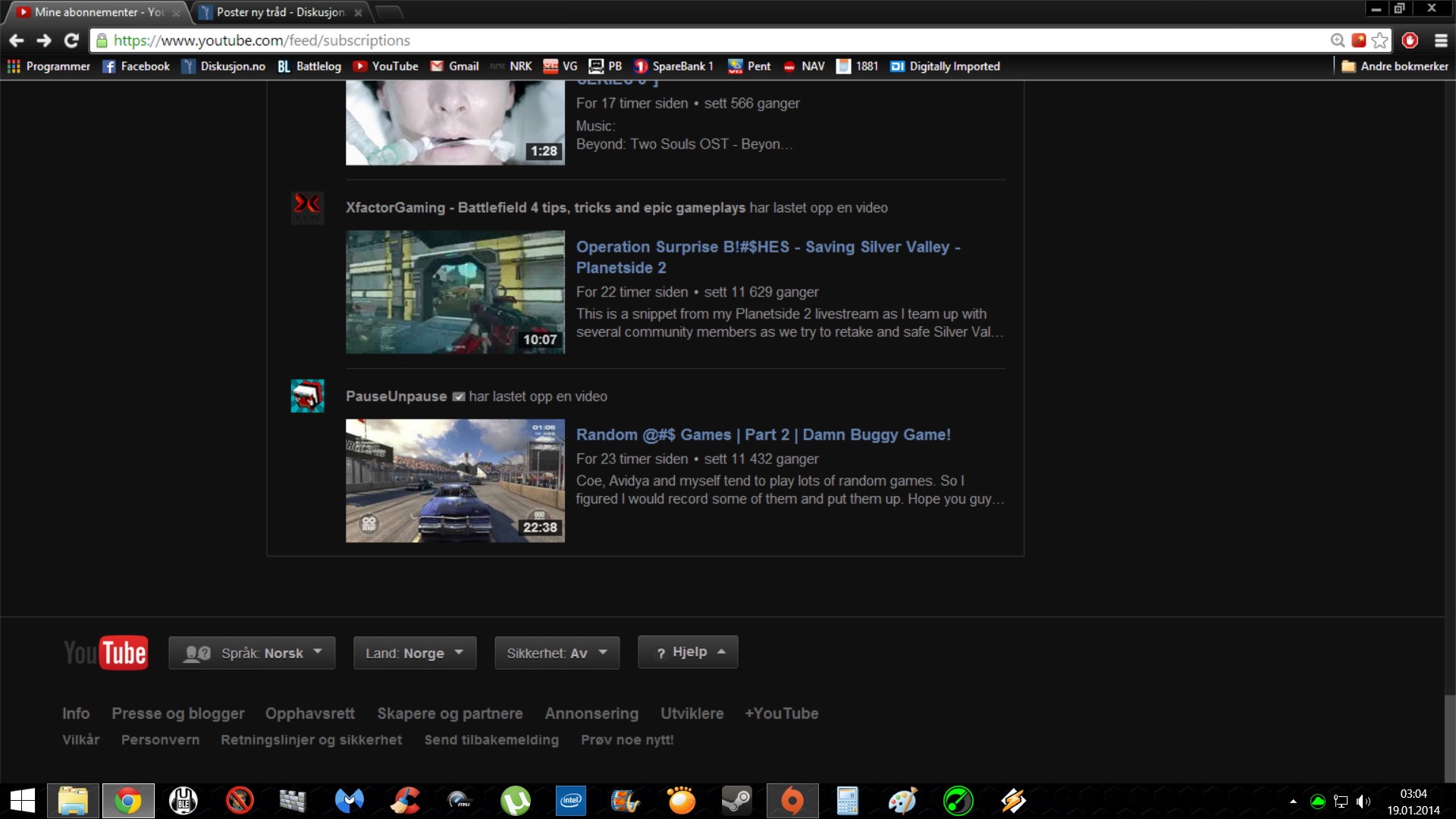The height and width of the screenshot is (819, 1456).
Task: Open NAV bookmark
Action: point(804,66)
